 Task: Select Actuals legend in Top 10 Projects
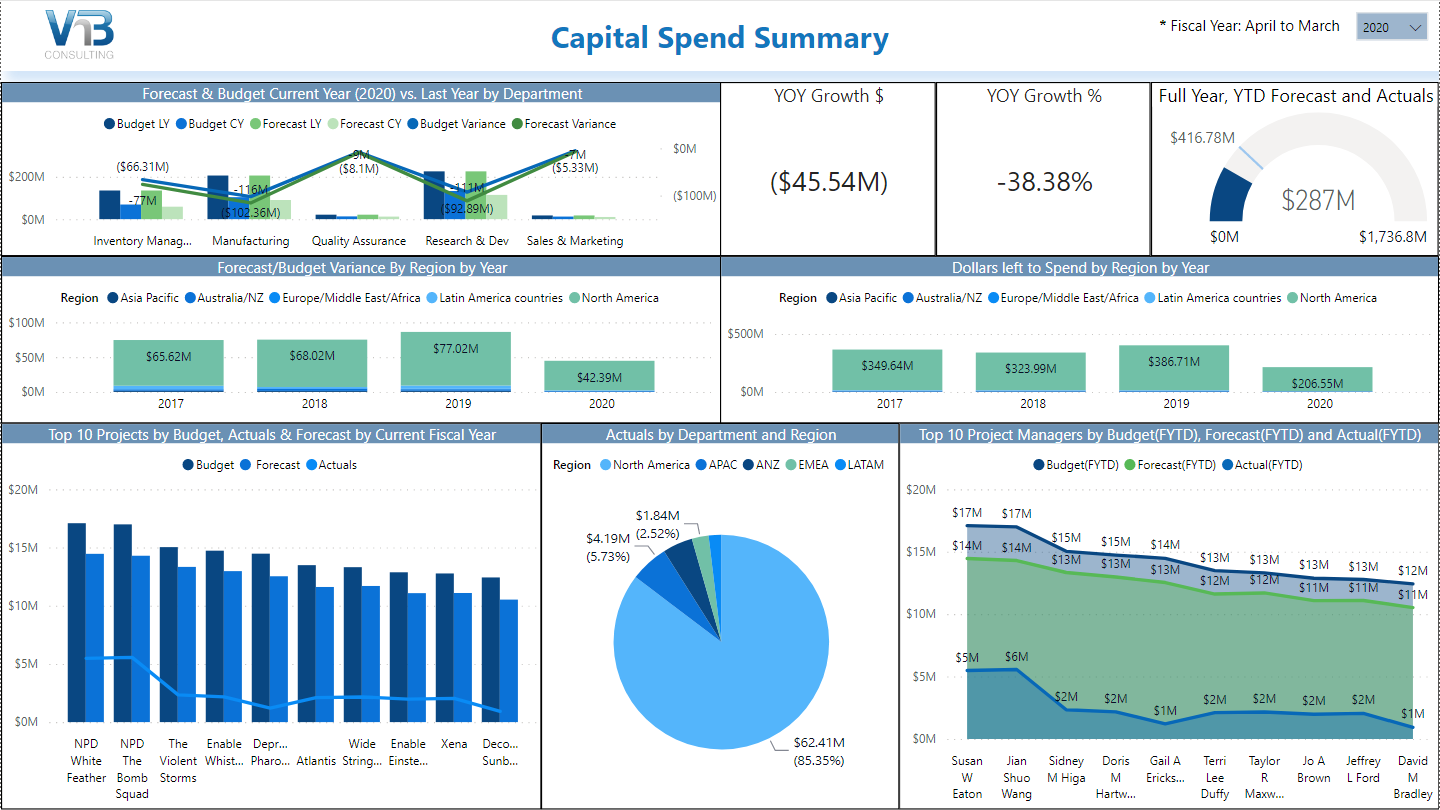click(331, 465)
